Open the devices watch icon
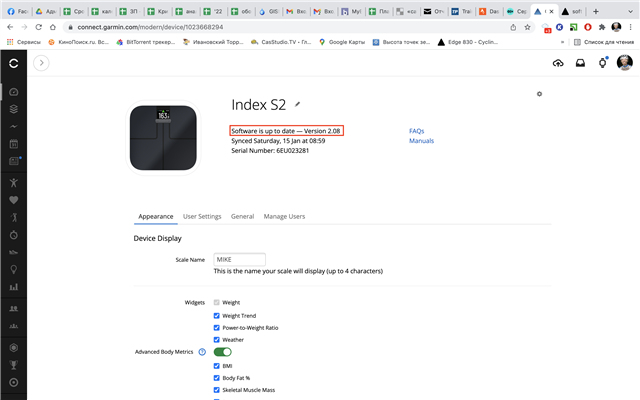Image resolution: width=640 pixels, height=400 pixels. tap(603, 63)
